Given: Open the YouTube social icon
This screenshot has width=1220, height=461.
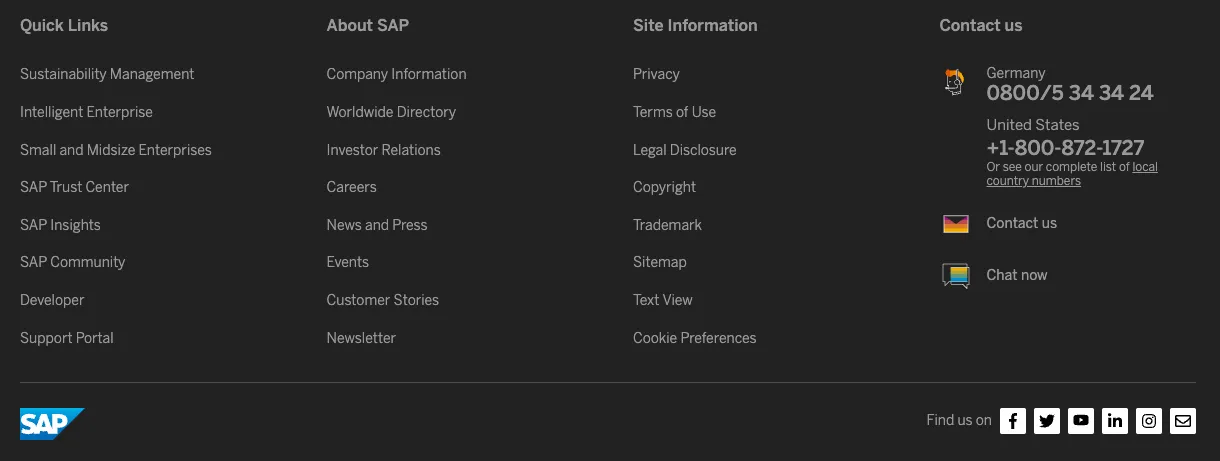Looking at the screenshot, I should pos(1081,421).
